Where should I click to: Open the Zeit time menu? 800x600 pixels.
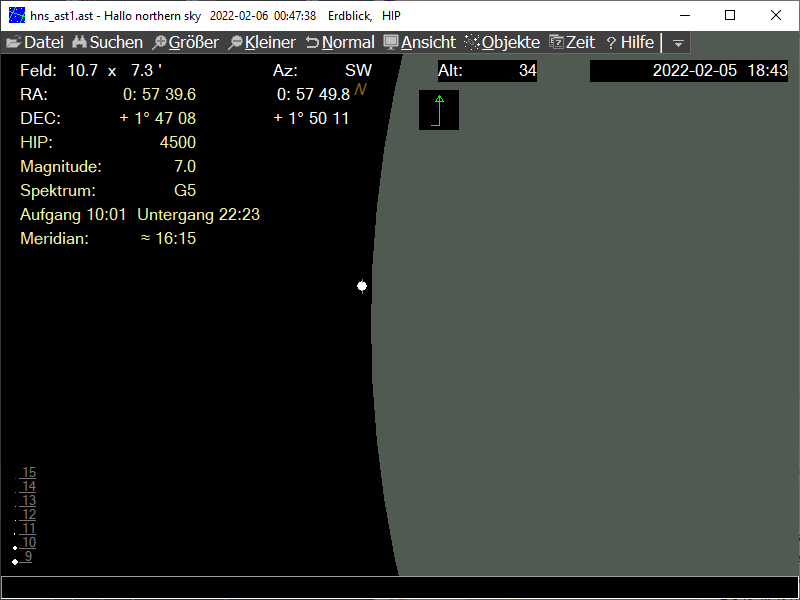(x=571, y=43)
